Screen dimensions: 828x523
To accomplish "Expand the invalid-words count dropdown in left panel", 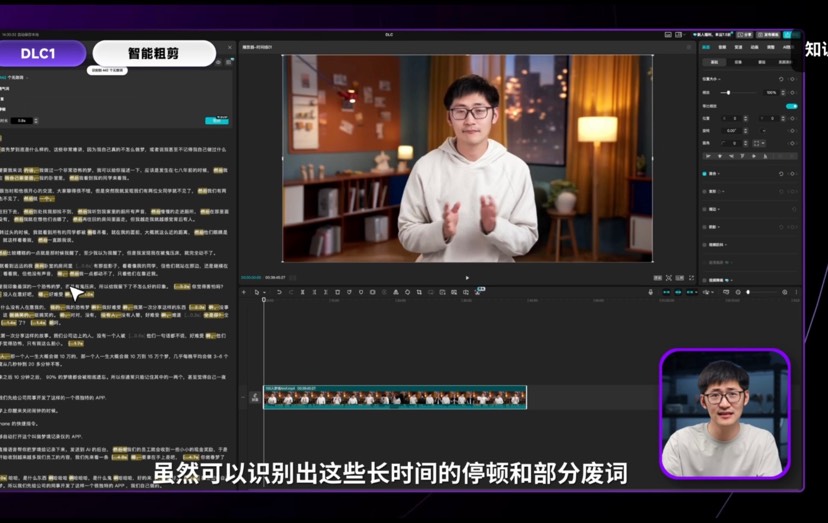I will click(x=27, y=78).
